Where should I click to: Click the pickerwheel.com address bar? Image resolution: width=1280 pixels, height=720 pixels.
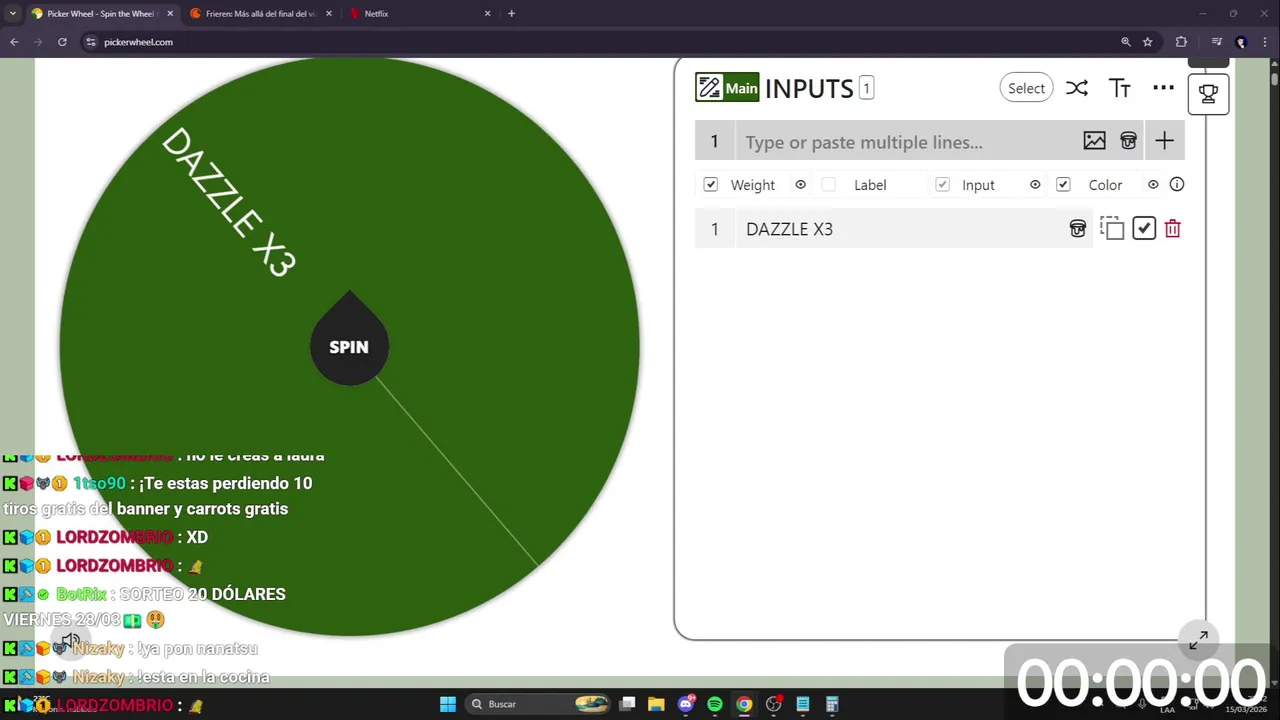click(600, 42)
